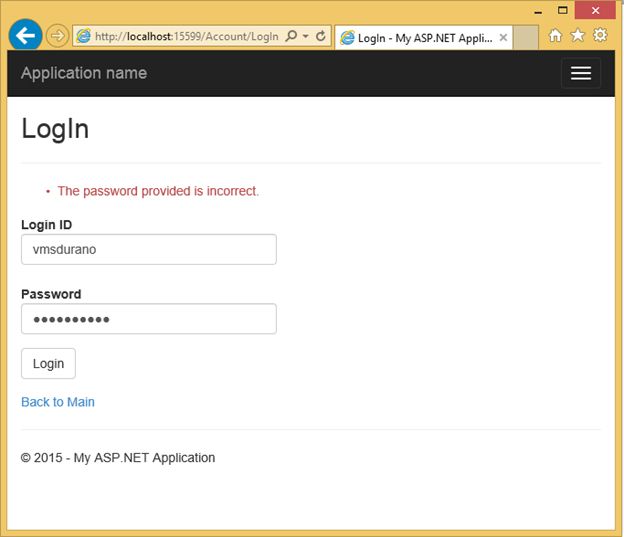This screenshot has width=624, height=537.
Task: Click the IE page icon in address bar
Action: coord(84,36)
